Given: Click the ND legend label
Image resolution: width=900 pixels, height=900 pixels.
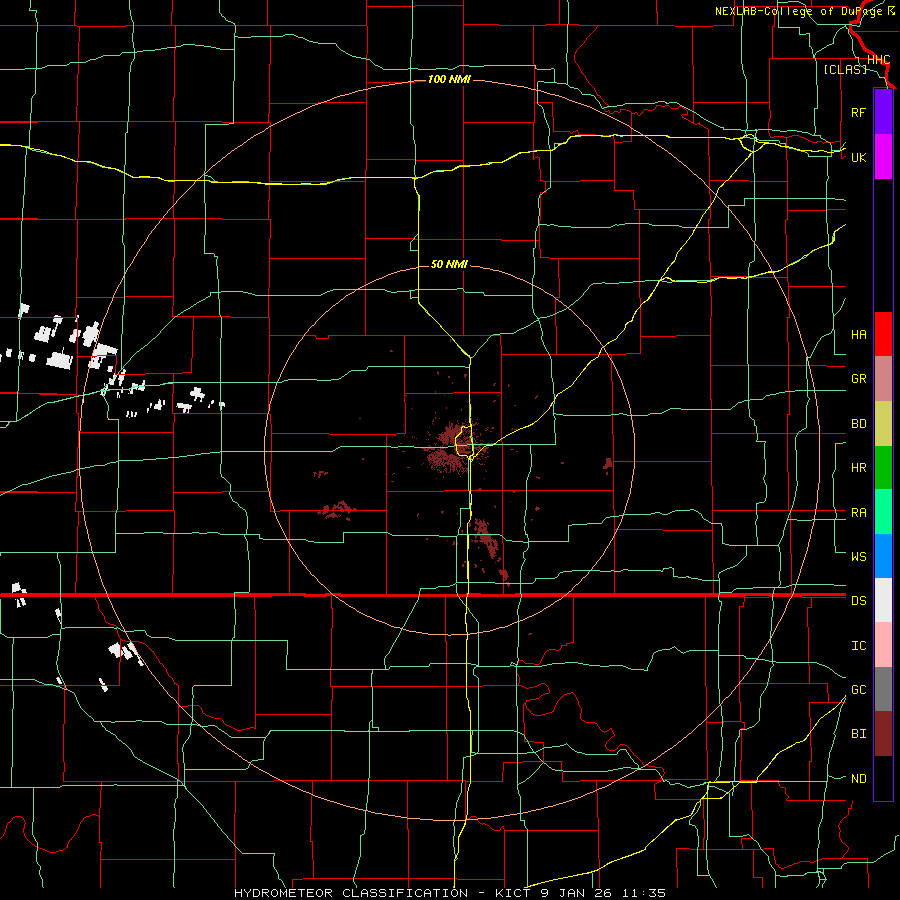Looking at the screenshot, I should tap(858, 779).
